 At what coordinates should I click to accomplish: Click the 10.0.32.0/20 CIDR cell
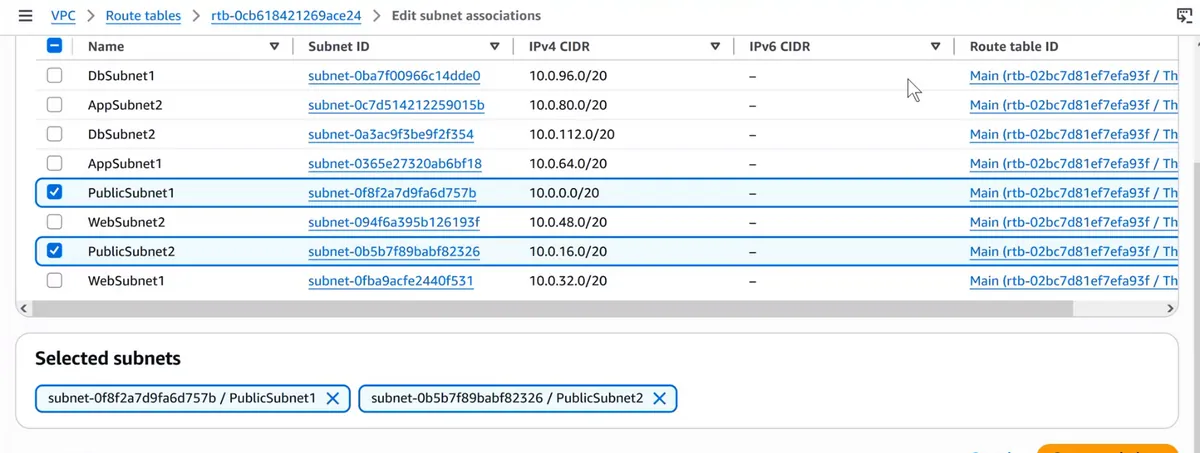[x=566, y=281]
